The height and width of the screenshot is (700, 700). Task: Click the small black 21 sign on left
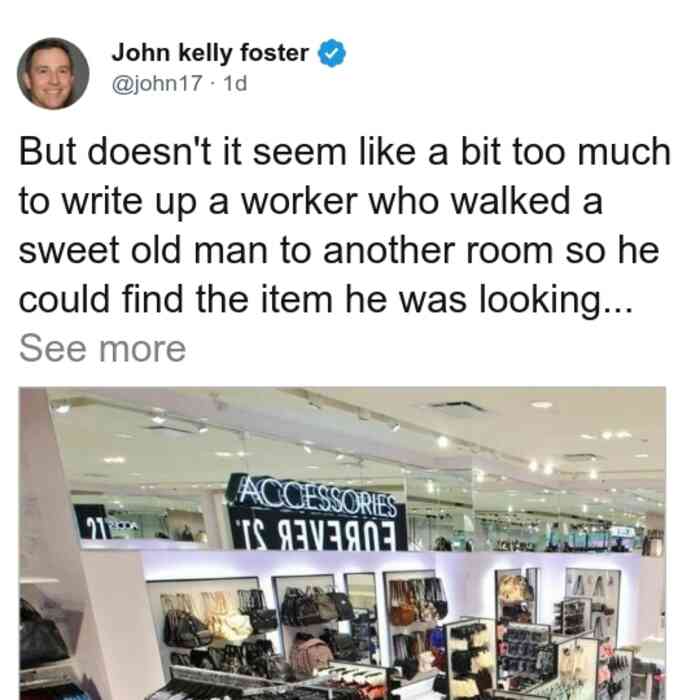pyautogui.click(x=93, y=523)
